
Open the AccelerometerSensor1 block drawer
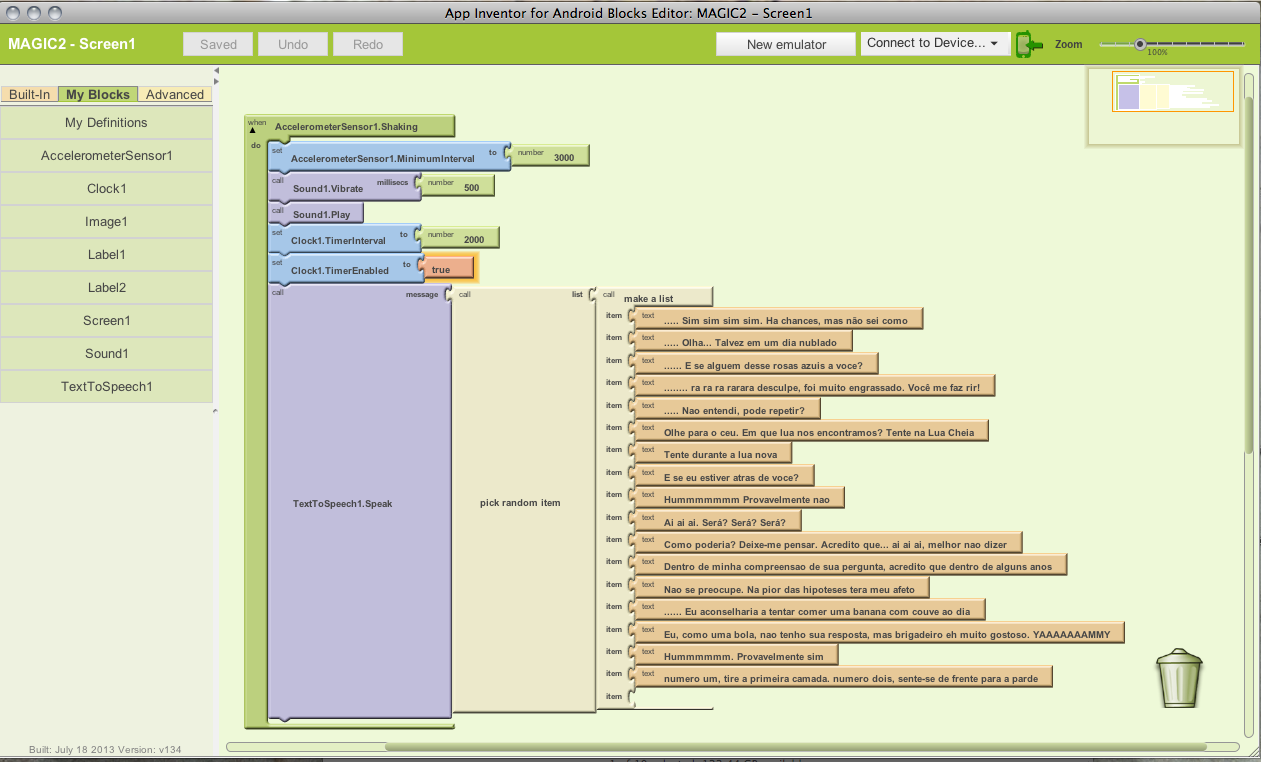point(107,156)
